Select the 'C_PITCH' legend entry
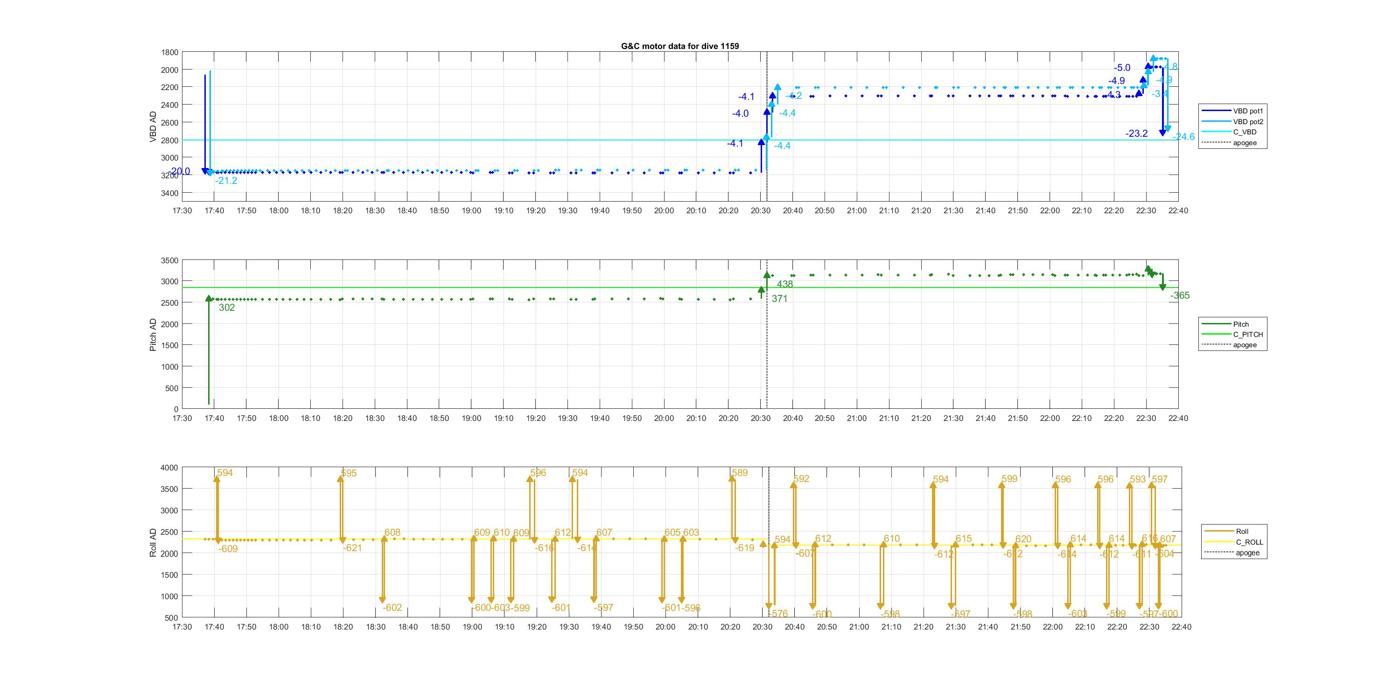This screenshot has height=693, width=1400. coord(1248,334)
